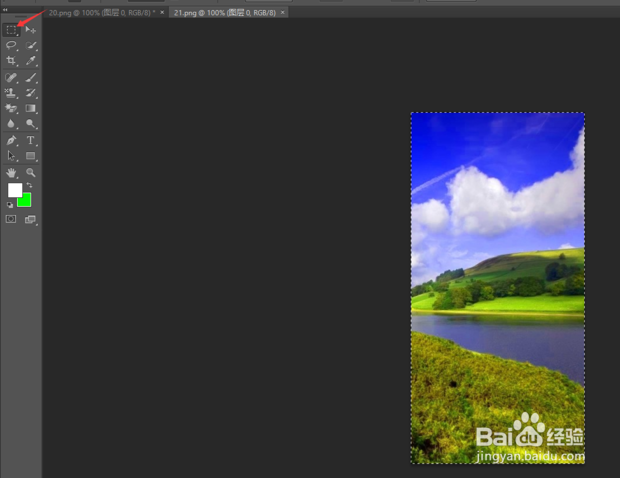Select the Quick Selection tool
This screenshot has height=478, width=620.
30,45
